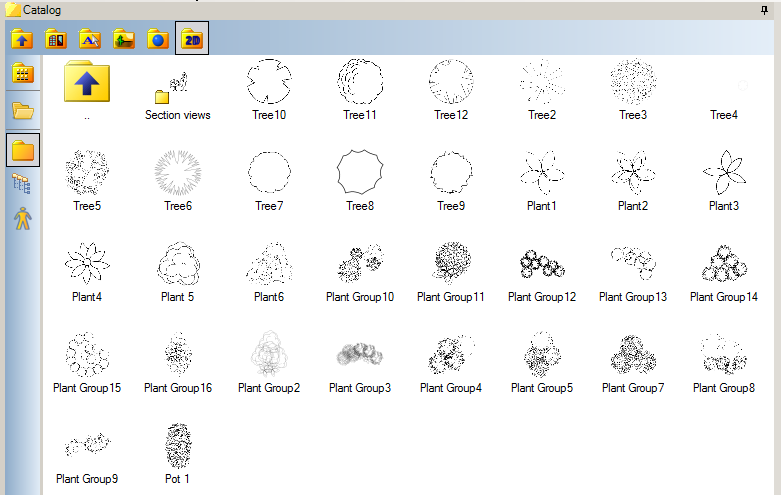
Task: Open the text and fonts catalog folder
Action: tap(90, 39)
